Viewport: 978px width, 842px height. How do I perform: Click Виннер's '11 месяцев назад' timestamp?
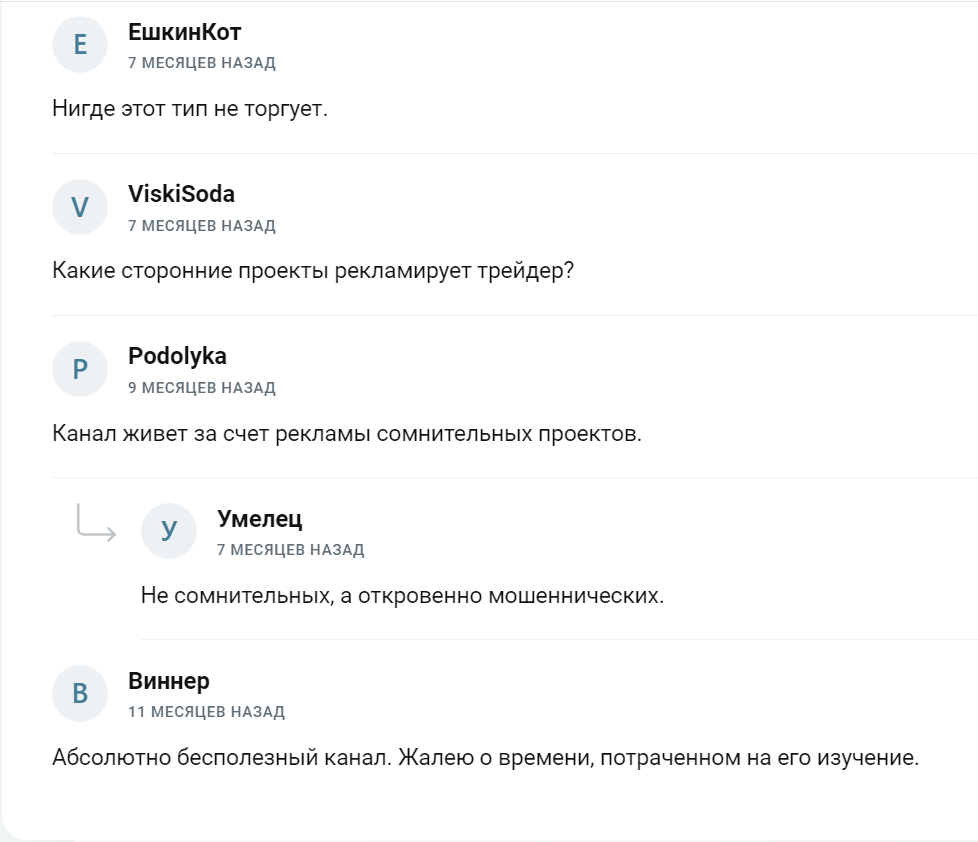coord(206,712)
